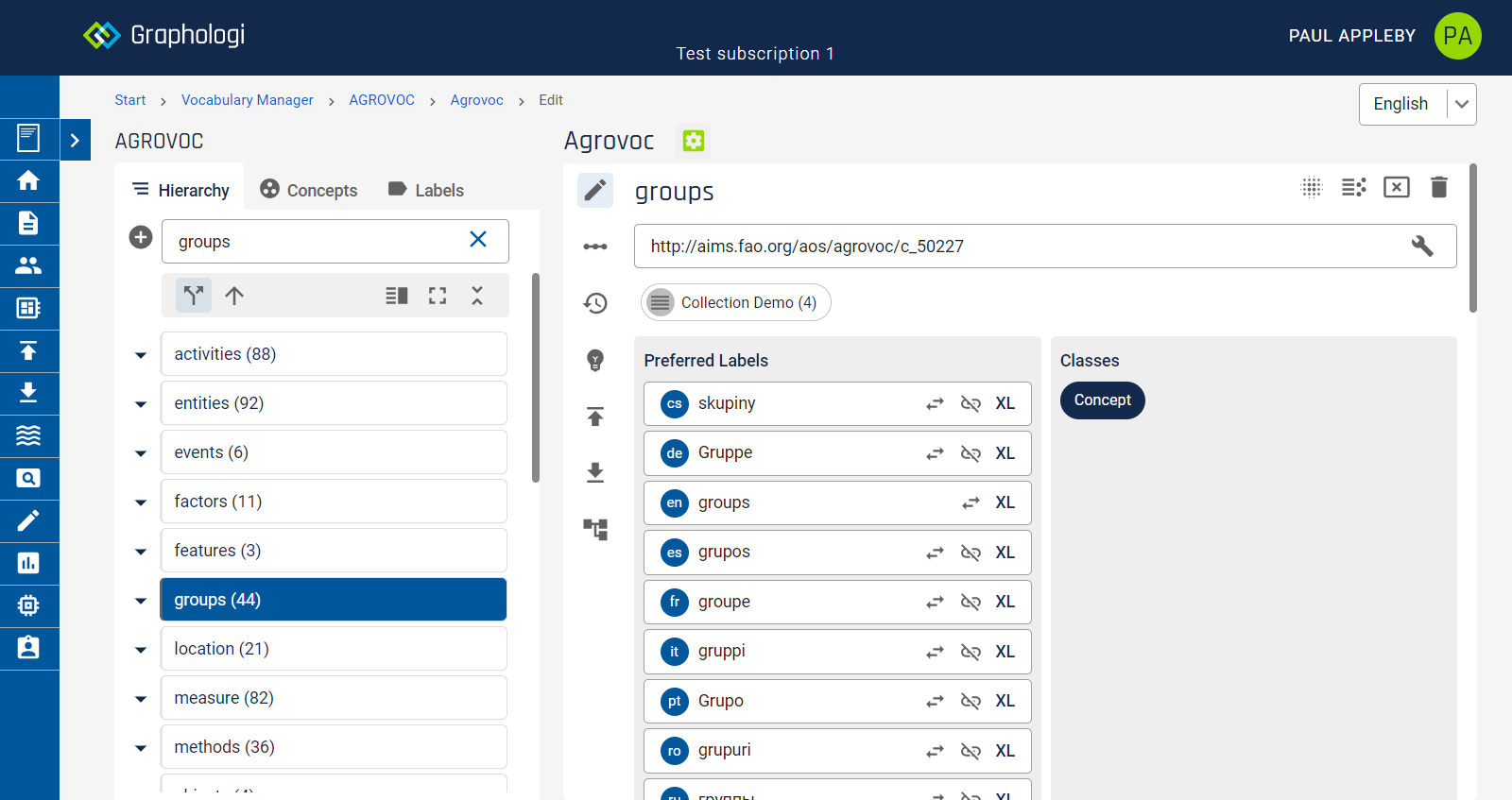This screenshot has height=800, width=1512.
Task: Open the waves icon in sidebar
Action: click(x=28, y=435)
